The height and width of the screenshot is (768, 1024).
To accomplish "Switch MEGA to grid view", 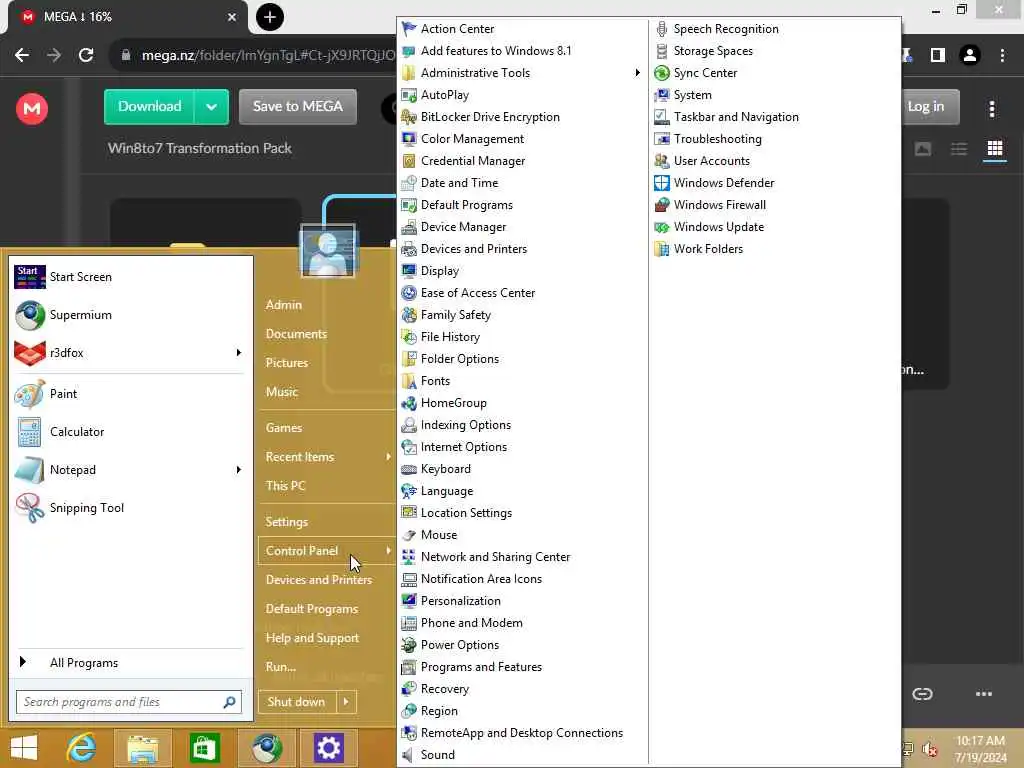I will [x=995, y=149].
